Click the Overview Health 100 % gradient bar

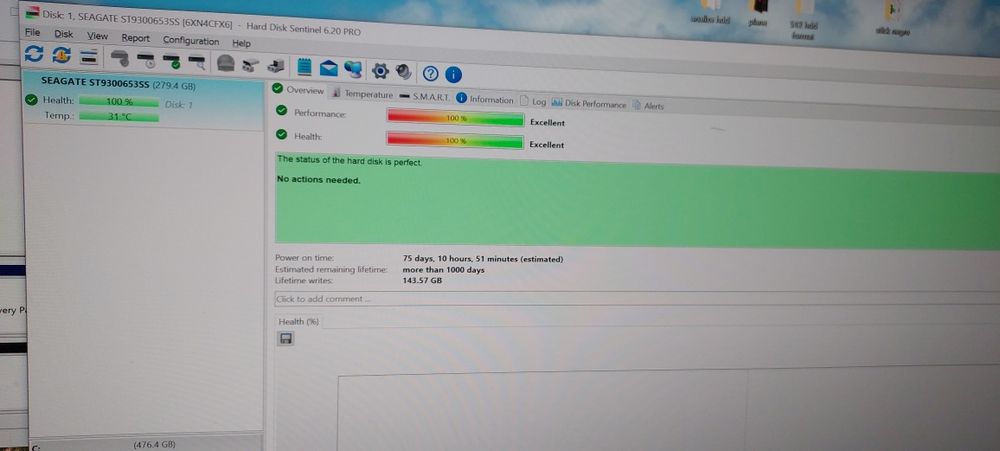tap(455, 140)
